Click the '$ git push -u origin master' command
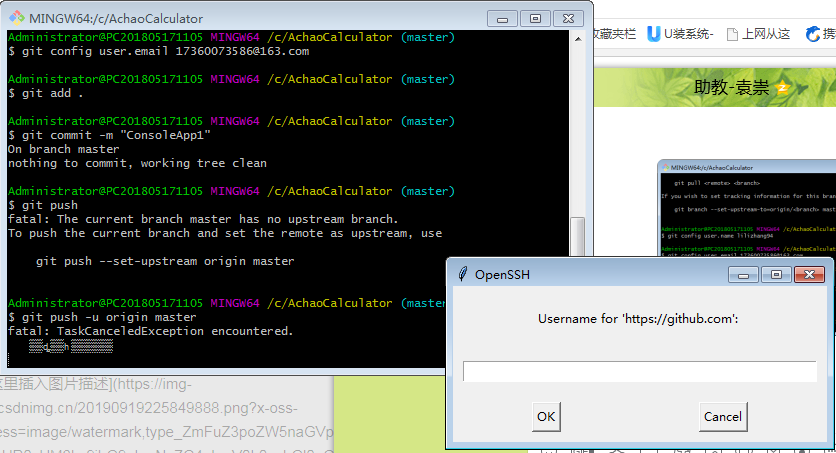The image size is (836, 453). pos(102,317)
